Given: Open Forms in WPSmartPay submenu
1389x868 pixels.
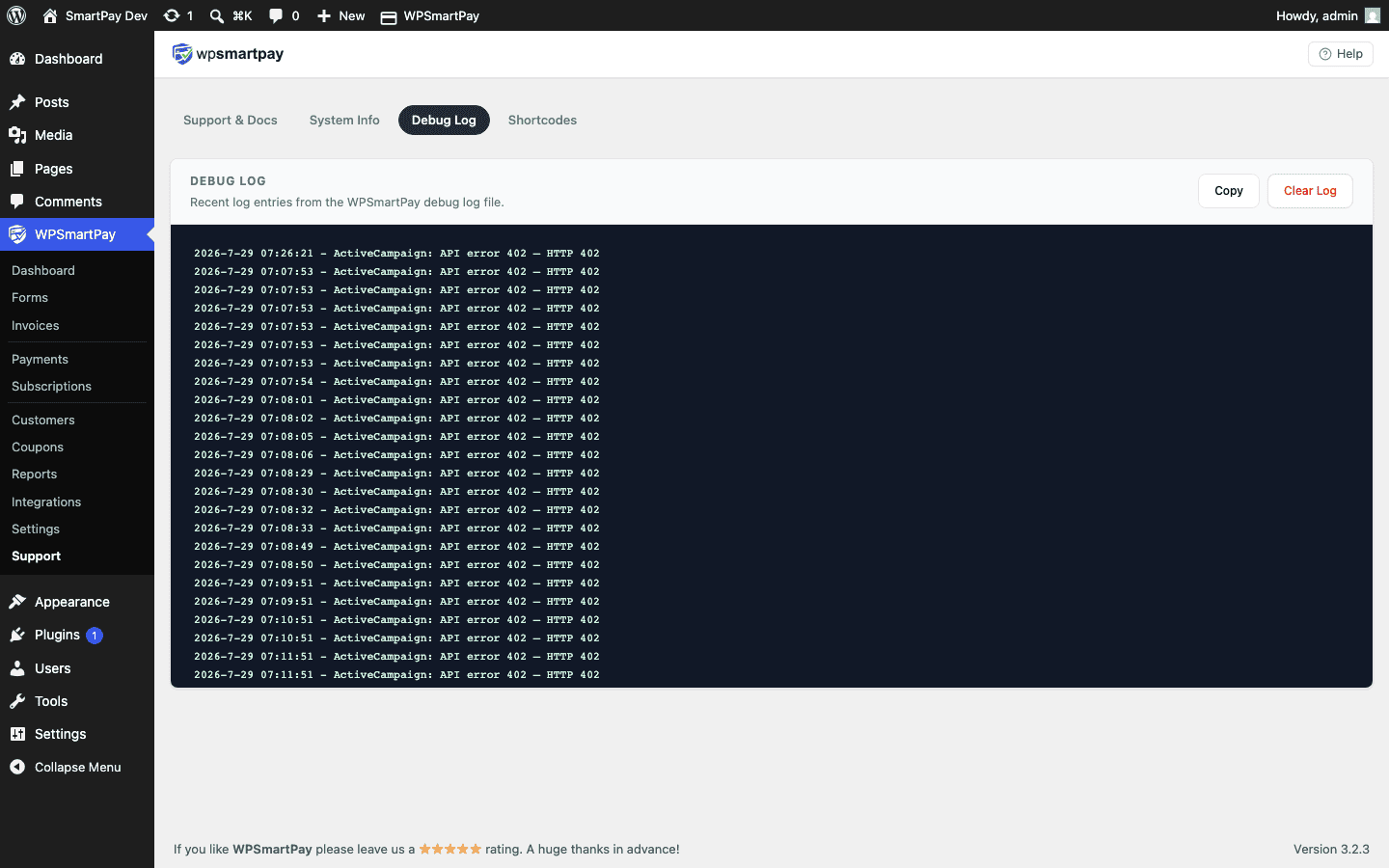Looking at the screenshot, I should pos(30,298).
